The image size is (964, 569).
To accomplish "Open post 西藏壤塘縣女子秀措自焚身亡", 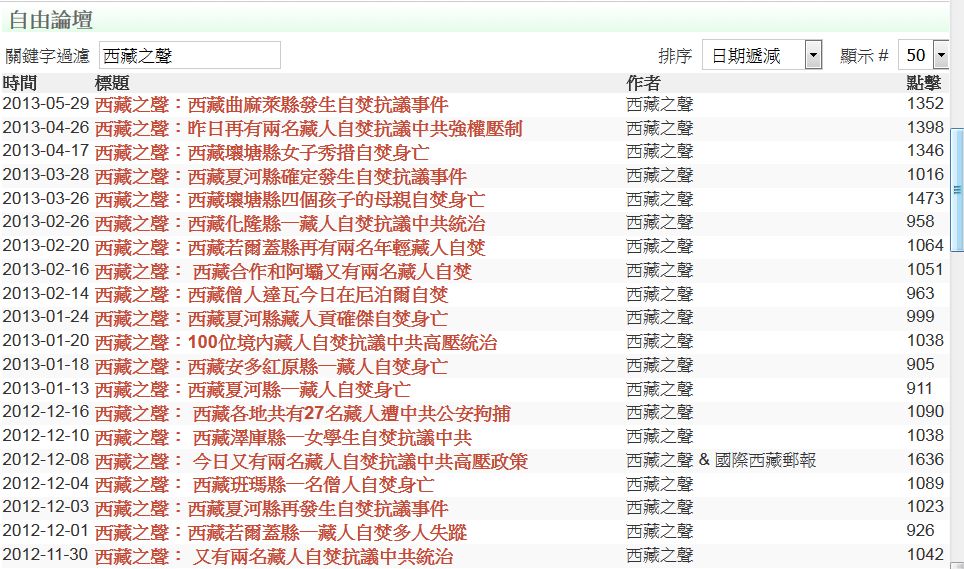I will coord(262,152).
